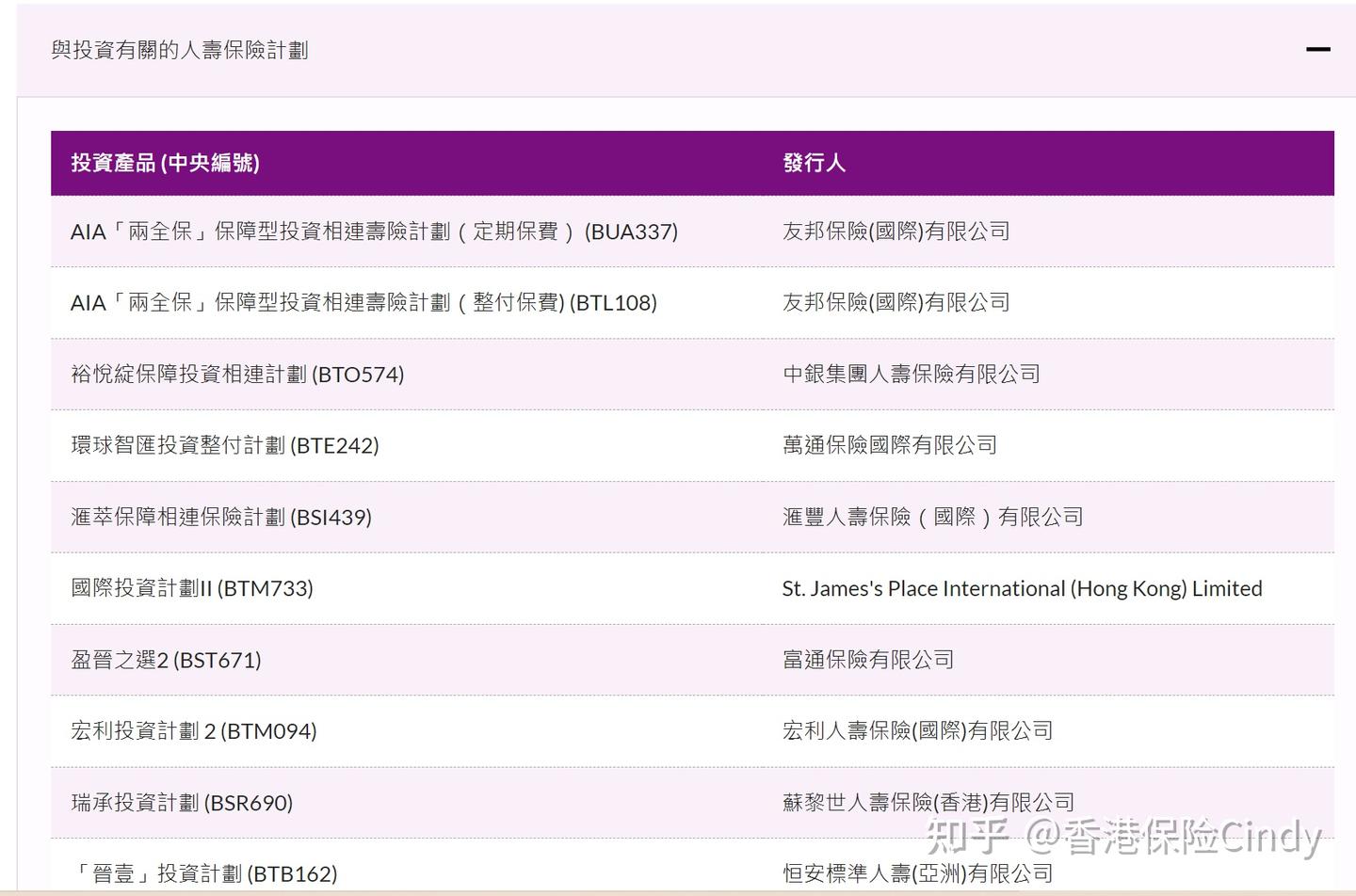Click issuer 萬通保險國際有限公司
Screen dimensions: 1356x896
[x=890, y=445]
